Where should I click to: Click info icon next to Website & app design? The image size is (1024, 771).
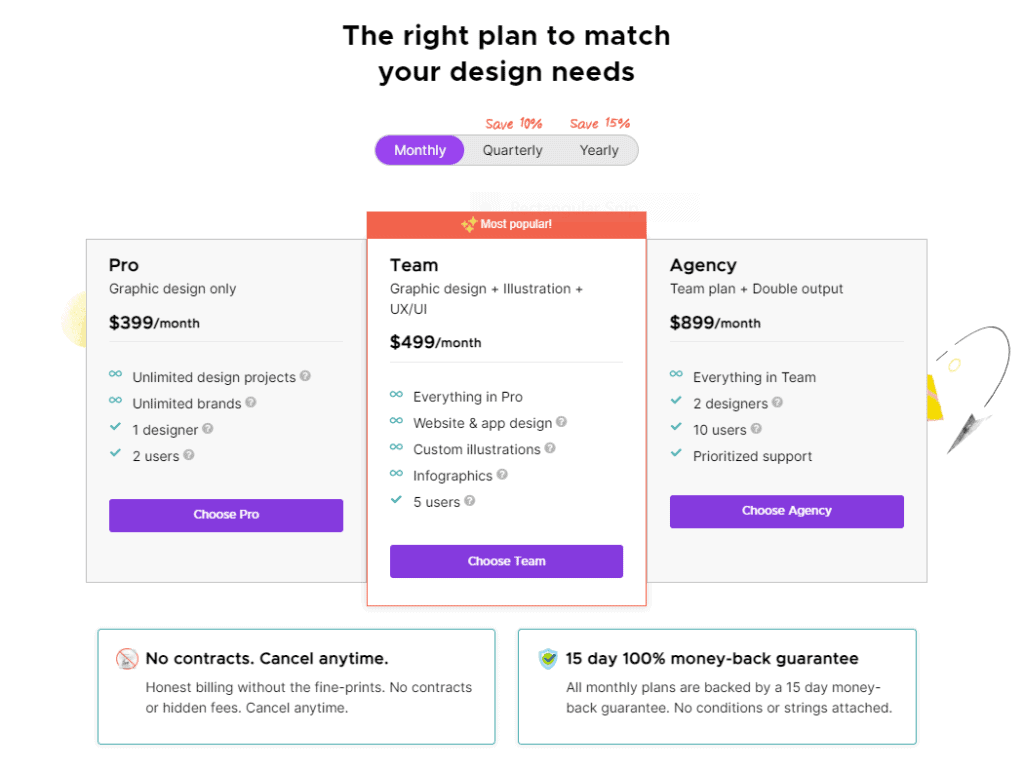(562, 422)
